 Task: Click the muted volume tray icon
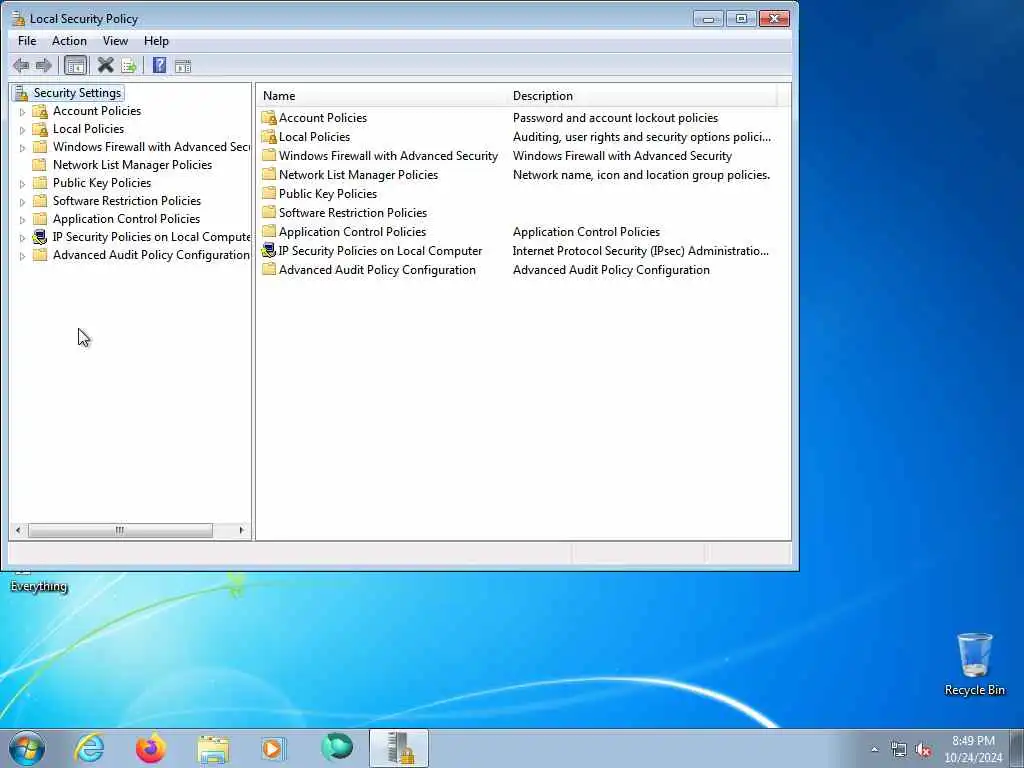(923, 750)
